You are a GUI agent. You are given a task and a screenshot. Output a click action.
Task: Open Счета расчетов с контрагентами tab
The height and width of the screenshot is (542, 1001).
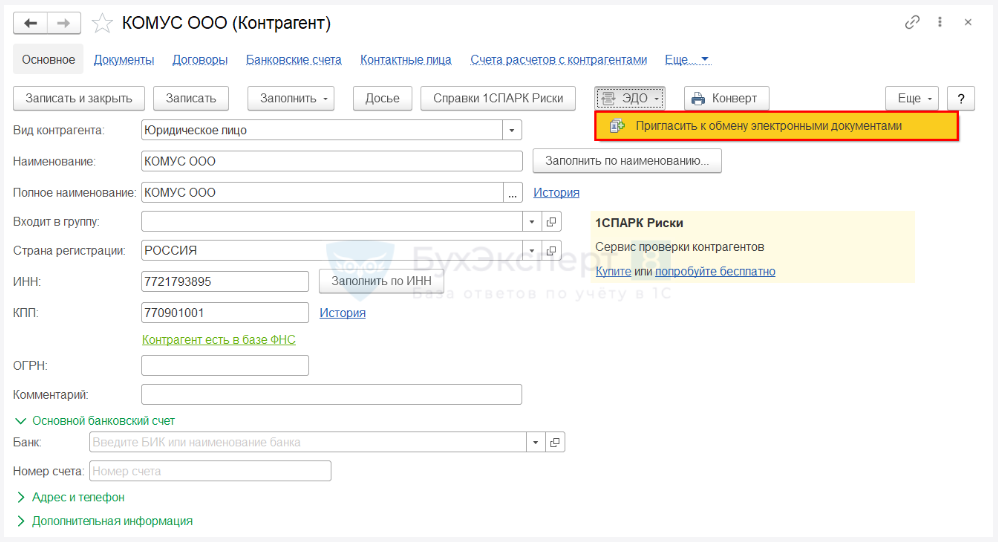(559, 59)
